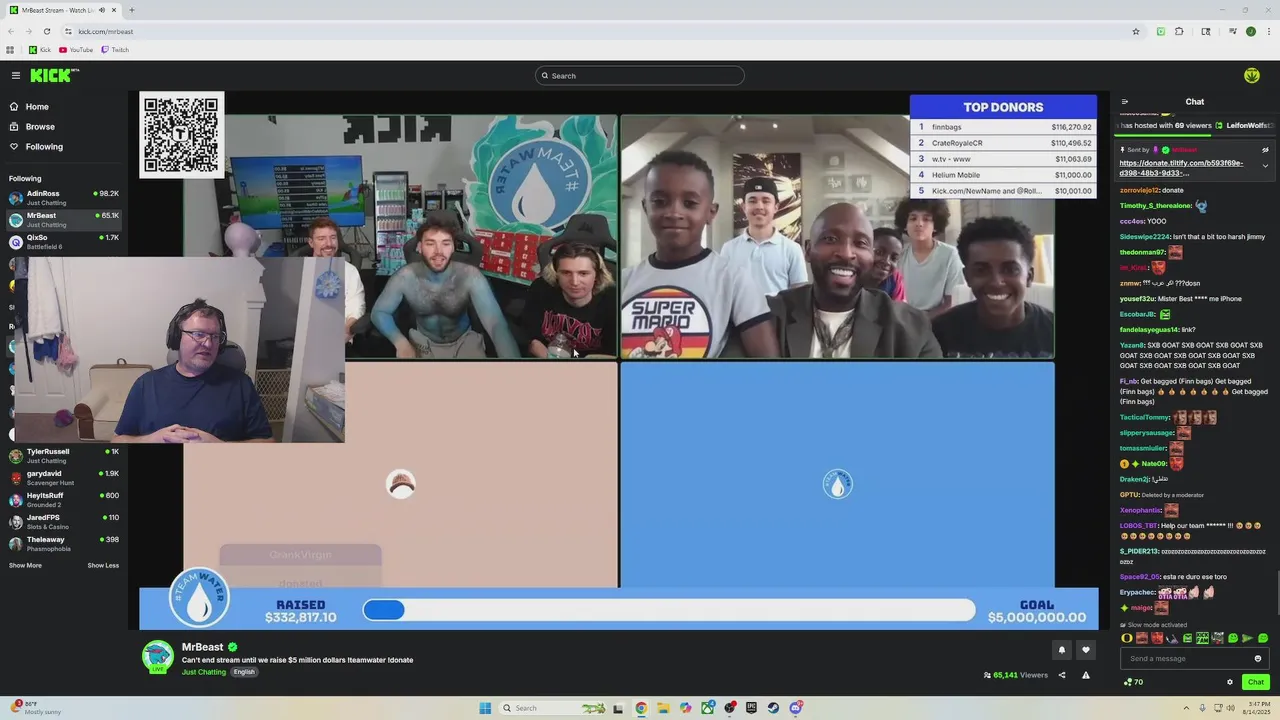This screenshot has height=720, width=1280.
Task: Open Chrome three-dot menu
Action: (1267, 31)
